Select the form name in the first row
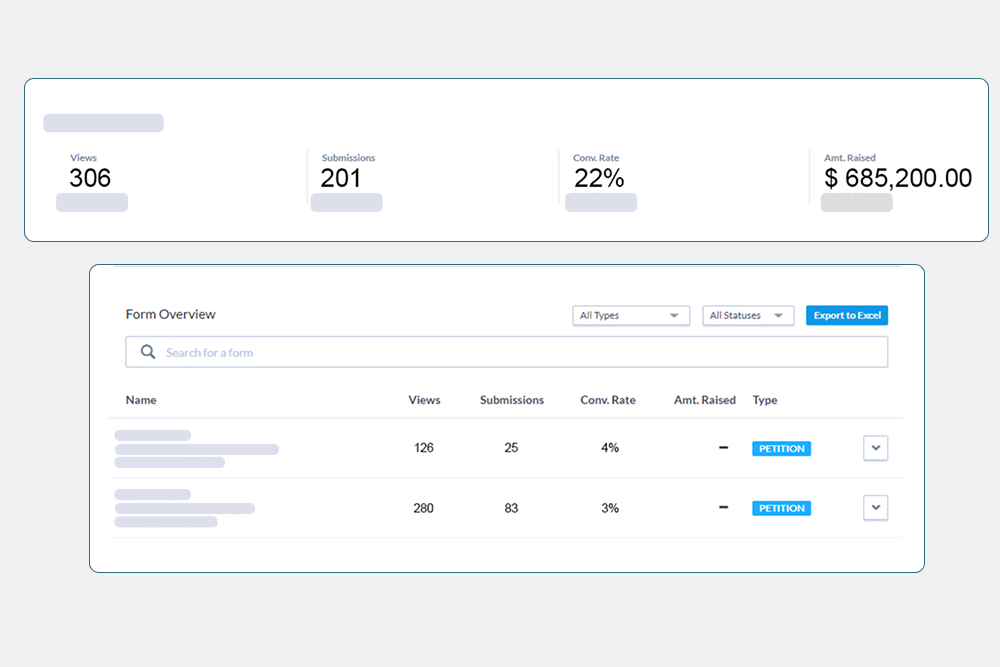 [x=196, y=449]
